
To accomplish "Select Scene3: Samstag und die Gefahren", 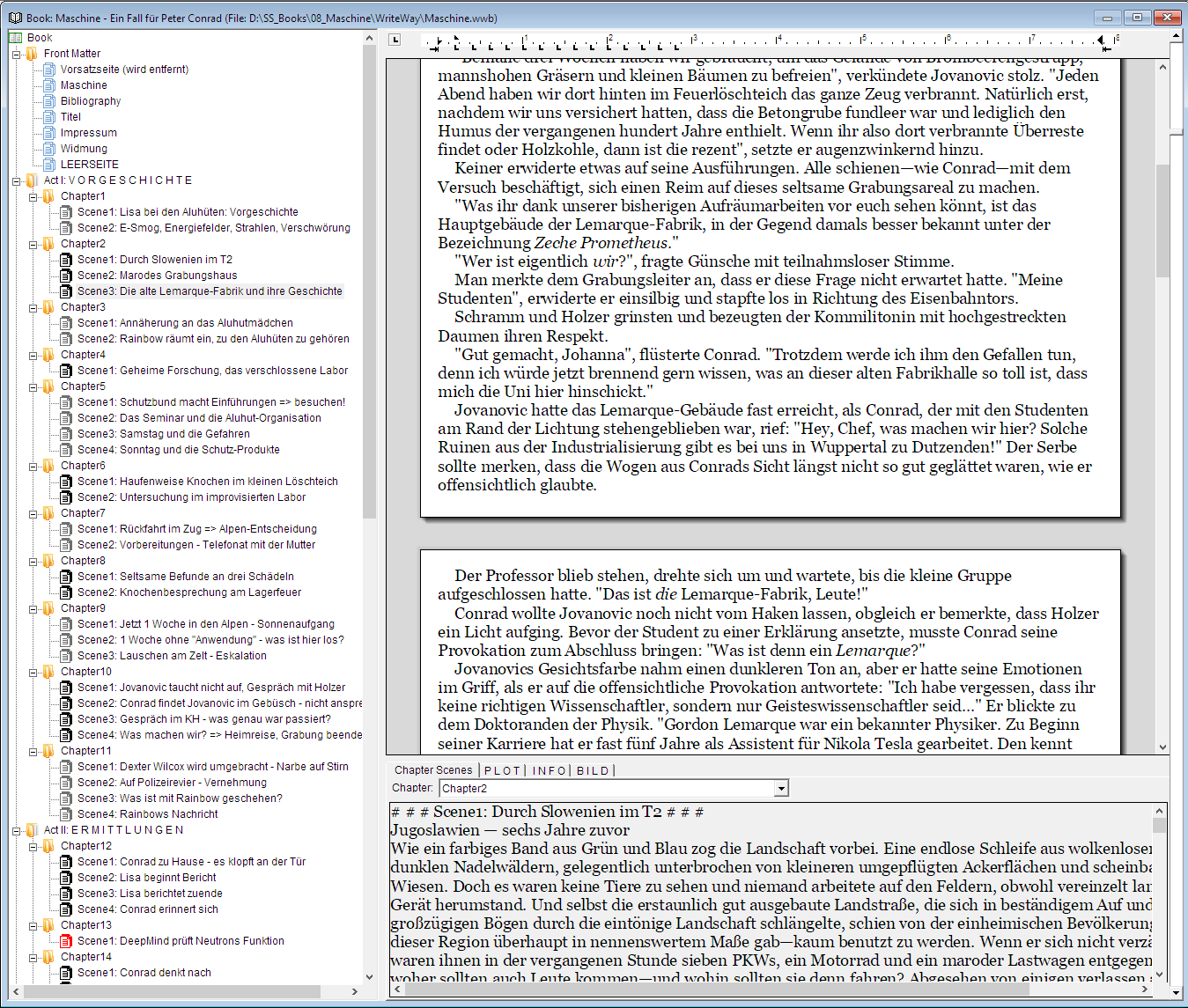I will 164,434.
